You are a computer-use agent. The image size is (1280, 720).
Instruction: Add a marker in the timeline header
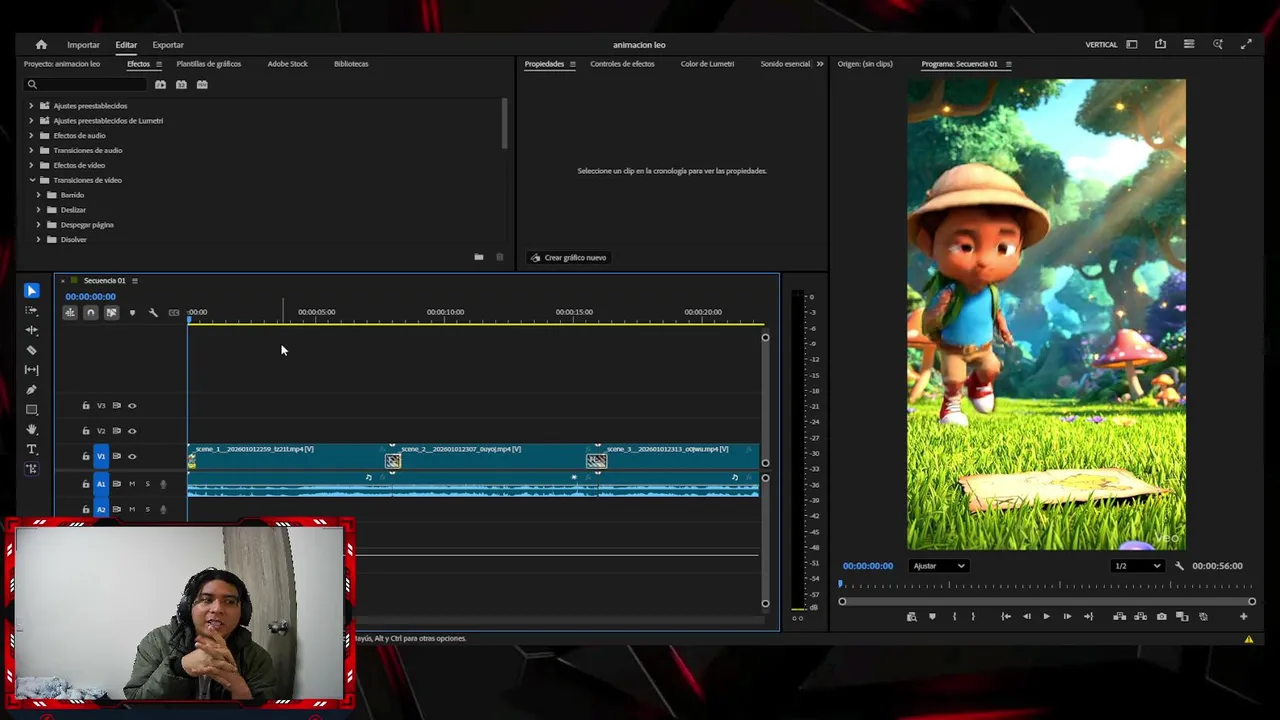click(132, 313)
